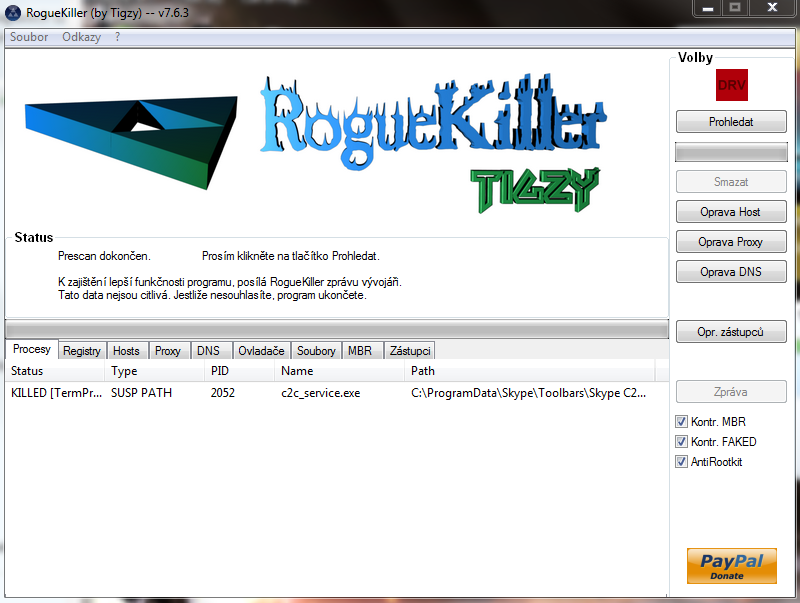Click the PayPal Donate button
The height and width of the screenshot is (603, 800).
(x=732, y=566)
